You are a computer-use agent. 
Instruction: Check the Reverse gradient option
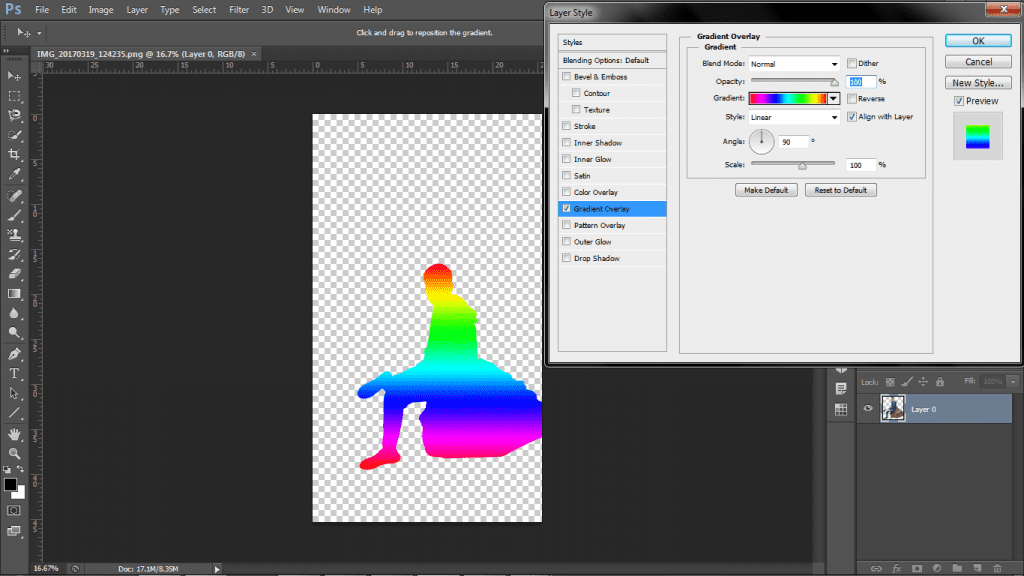[852, 99]
